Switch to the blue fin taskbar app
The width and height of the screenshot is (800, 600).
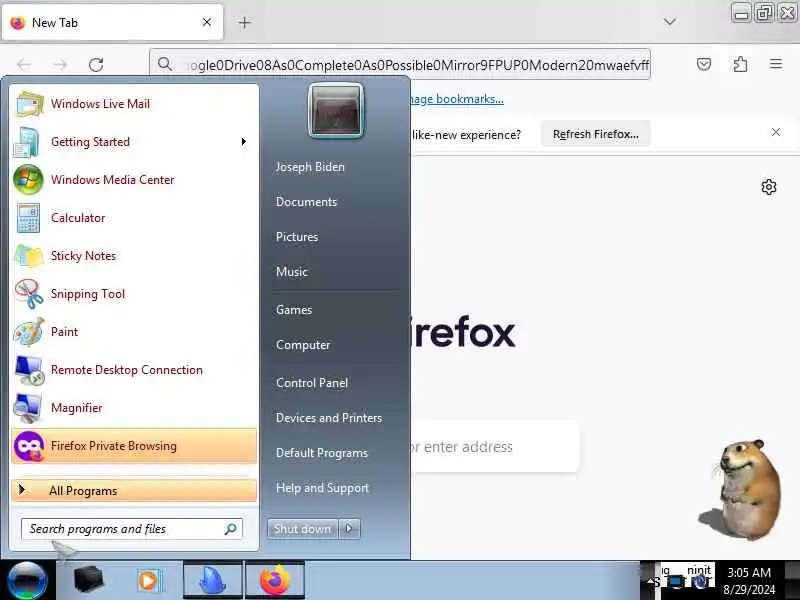(212, 580)
